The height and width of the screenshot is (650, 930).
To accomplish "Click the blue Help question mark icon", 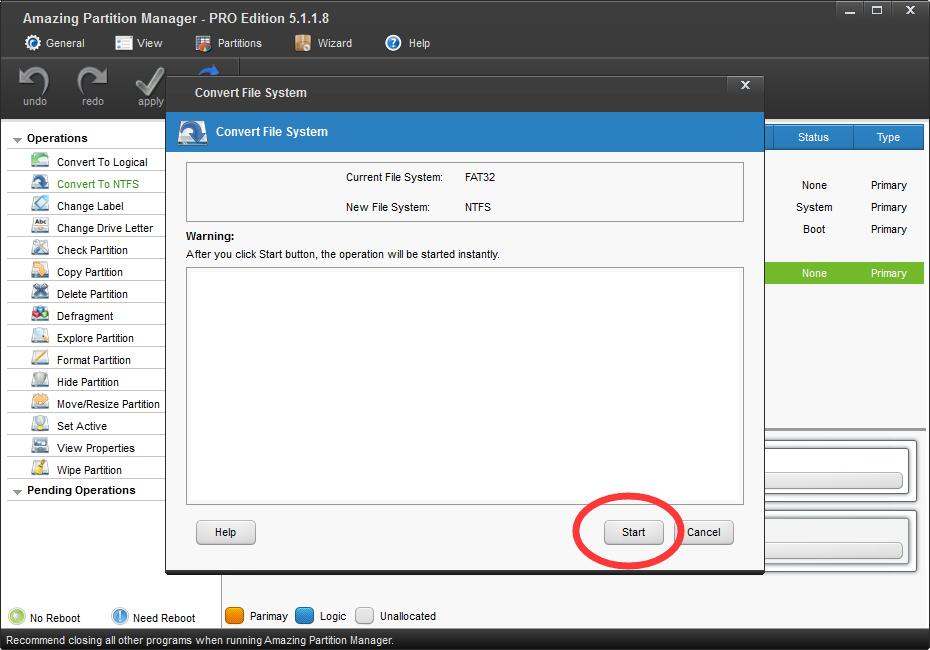I will pyautogui.click(x=393, y=43).
